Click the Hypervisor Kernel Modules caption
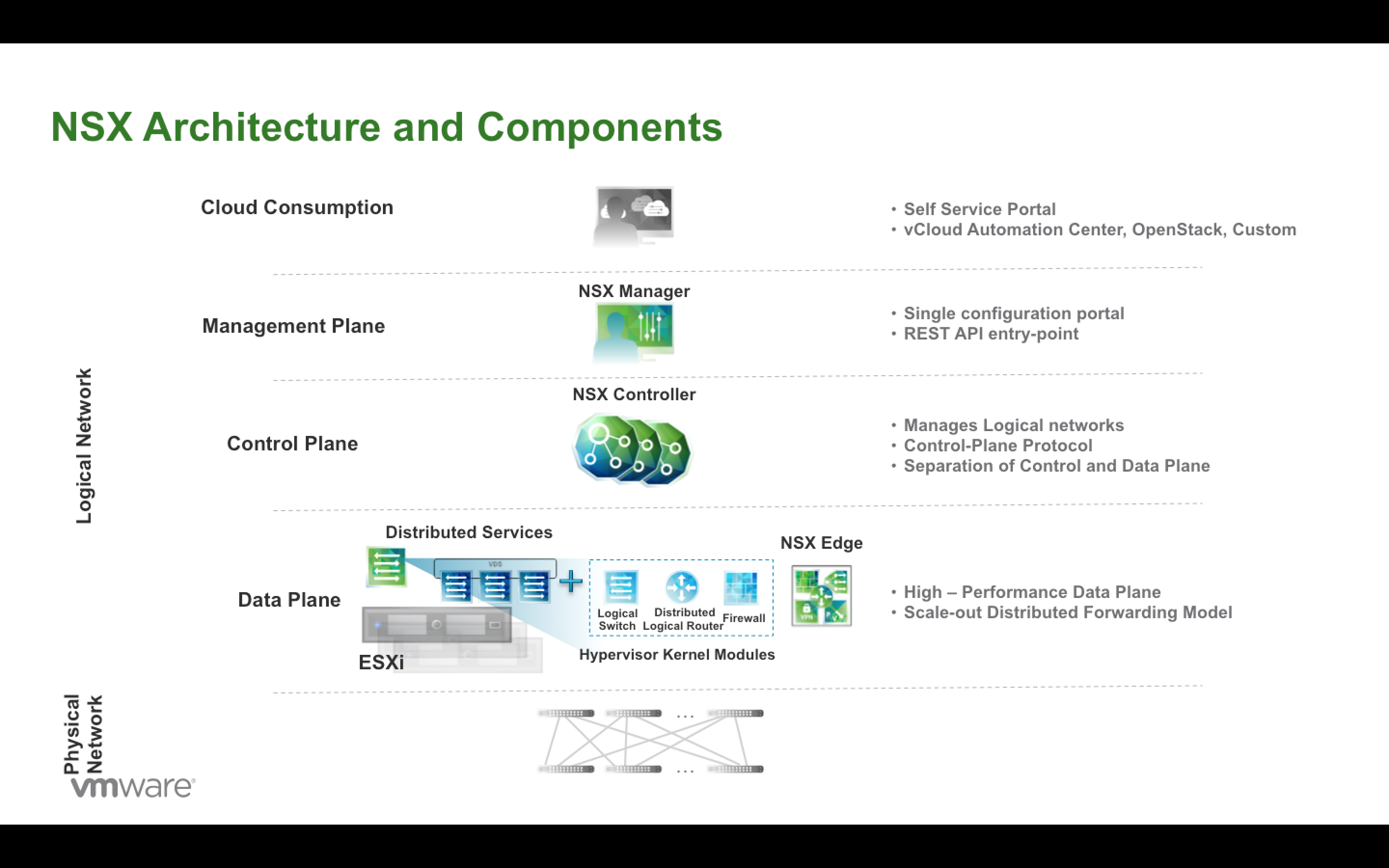The image size is (1389, 868). [x=677, y=654]
